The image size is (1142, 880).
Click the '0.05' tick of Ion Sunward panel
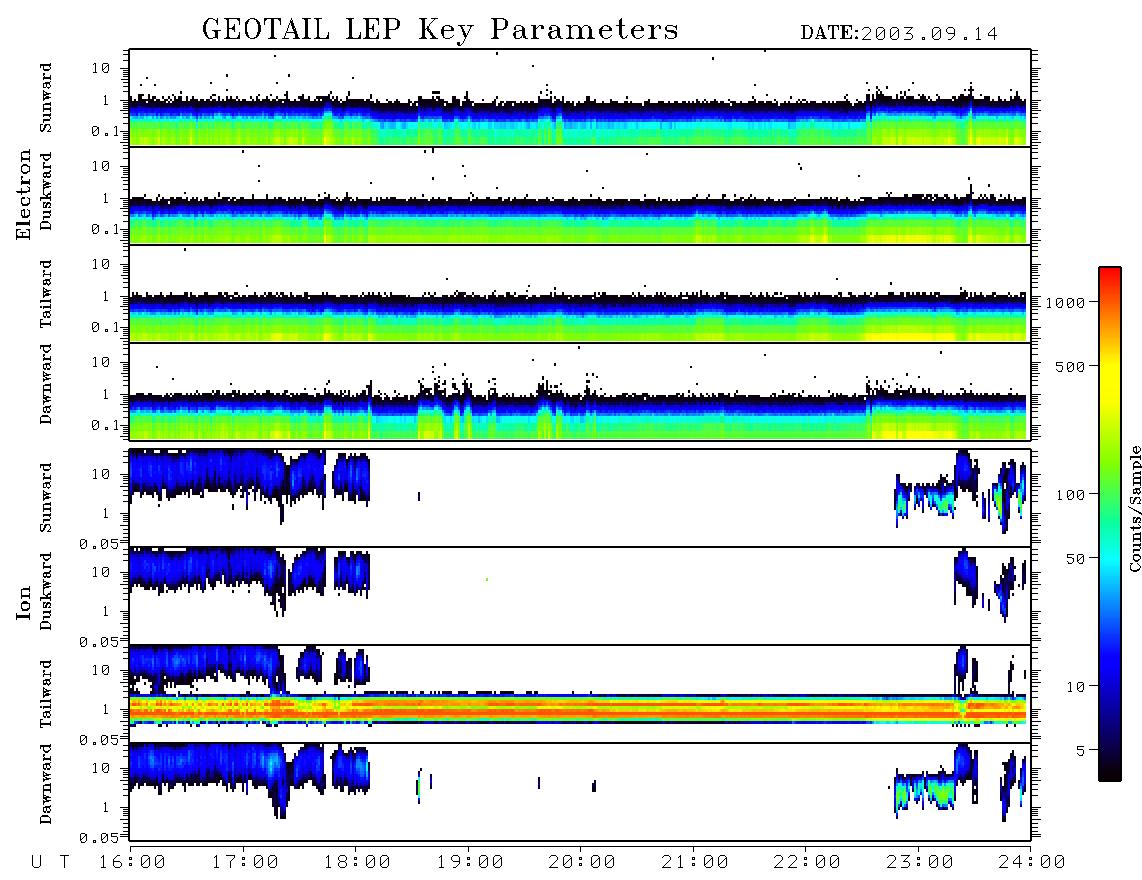(x=98, y=543)
